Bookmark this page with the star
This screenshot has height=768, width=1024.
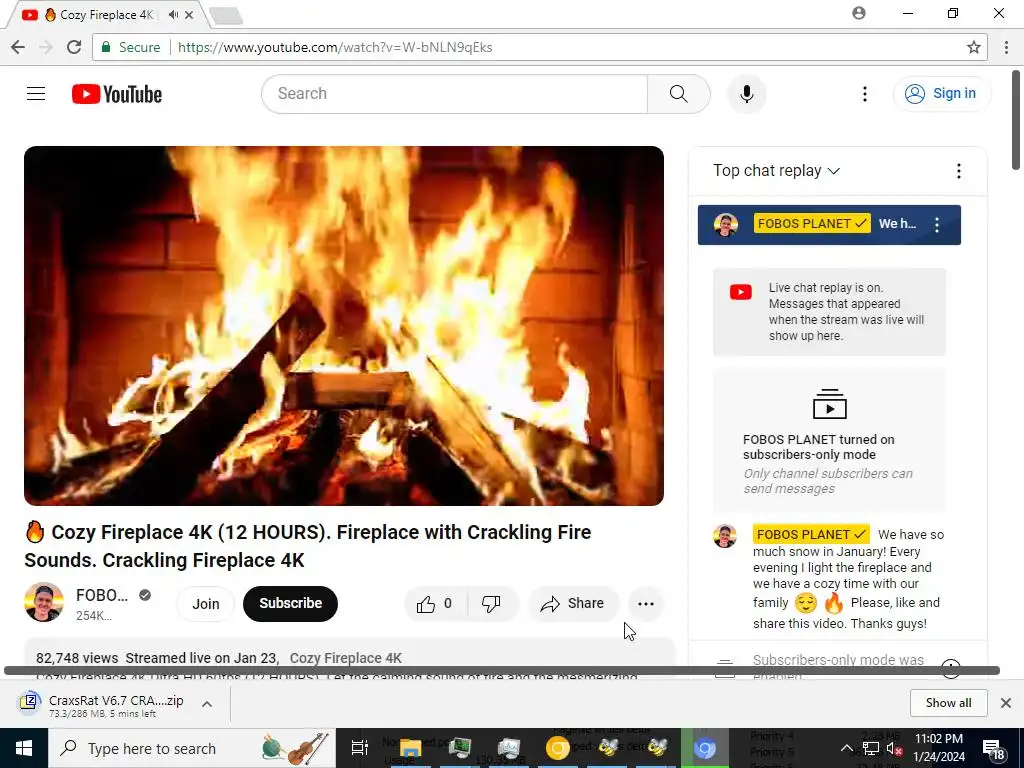(x=973, y=47)
